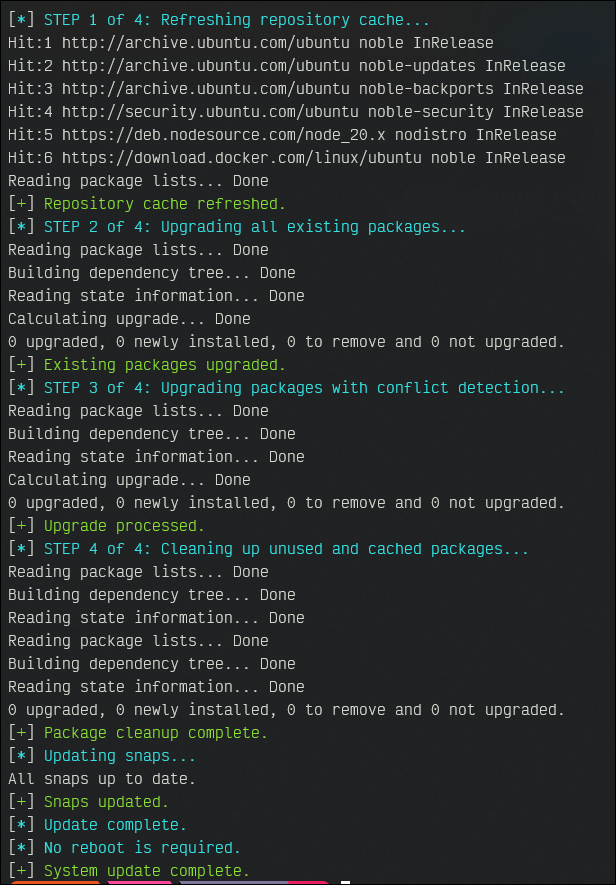Click the 'Snaps updated.' status line
The height and width of the screenshot is (885, 616).
point(106,802)
